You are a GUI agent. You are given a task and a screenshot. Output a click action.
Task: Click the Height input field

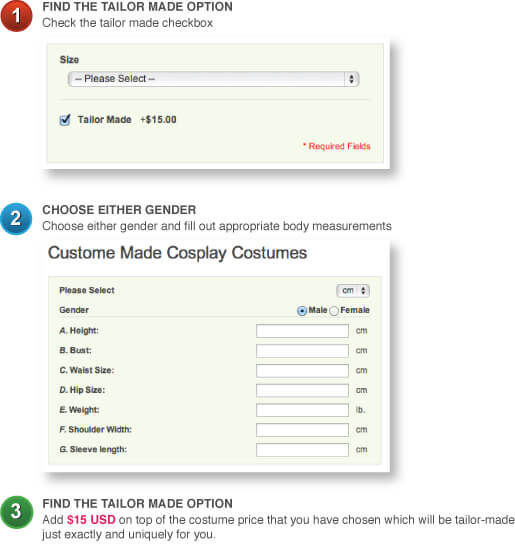pos(302,331)
